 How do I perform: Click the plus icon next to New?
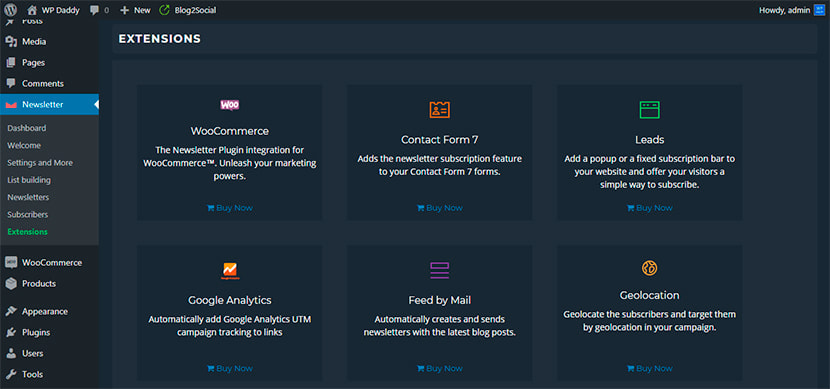(124, 10)
